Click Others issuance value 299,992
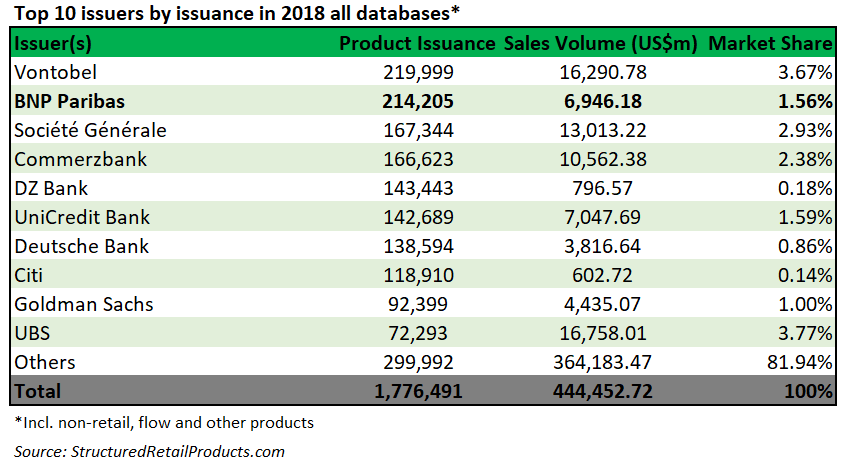843x463 pixels. (x=418, y=363)
